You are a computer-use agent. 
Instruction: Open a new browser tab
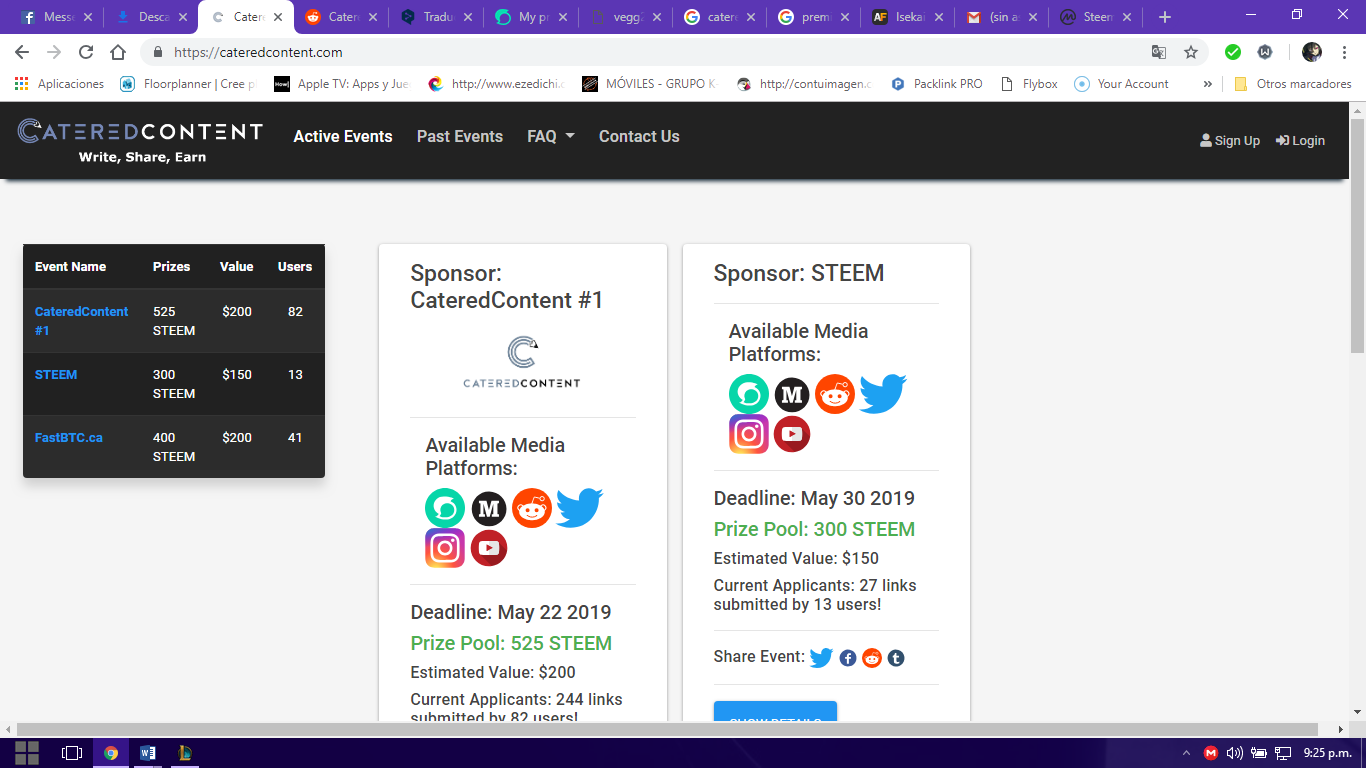pyautogui.click(x=1164, y=17)
